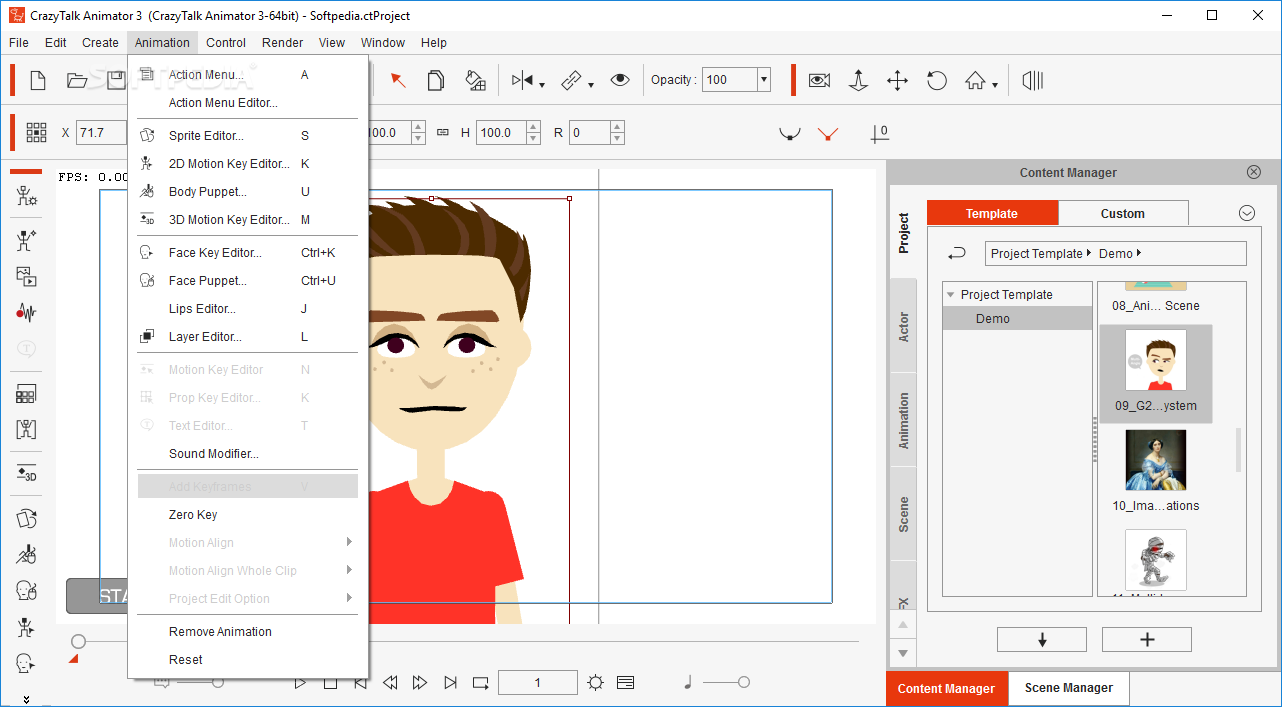1282x707 pixels.
Task: Close the Content Manager panel
Action: point(1254,172)
